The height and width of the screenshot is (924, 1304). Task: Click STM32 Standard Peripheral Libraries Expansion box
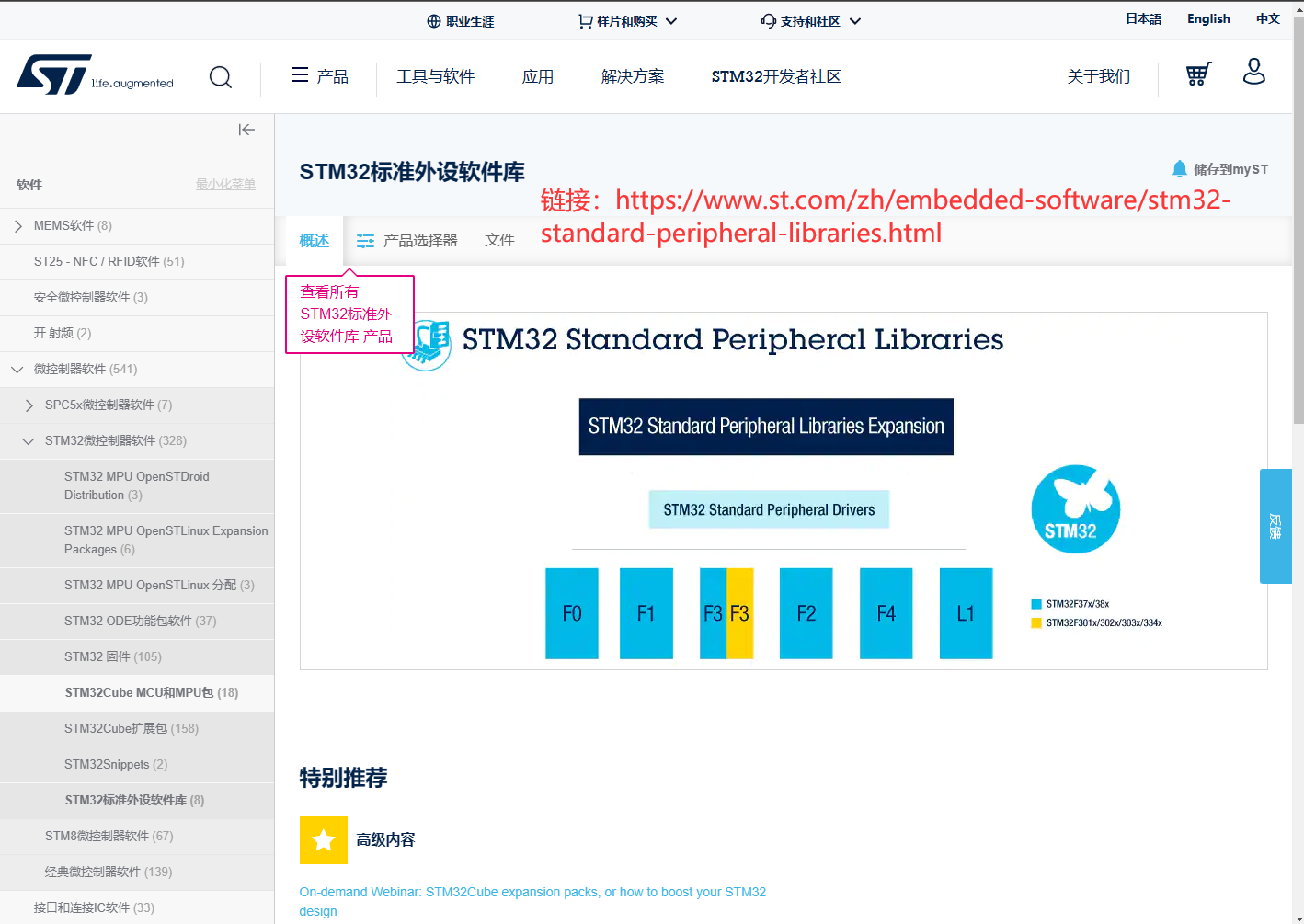tap(766, 427)
